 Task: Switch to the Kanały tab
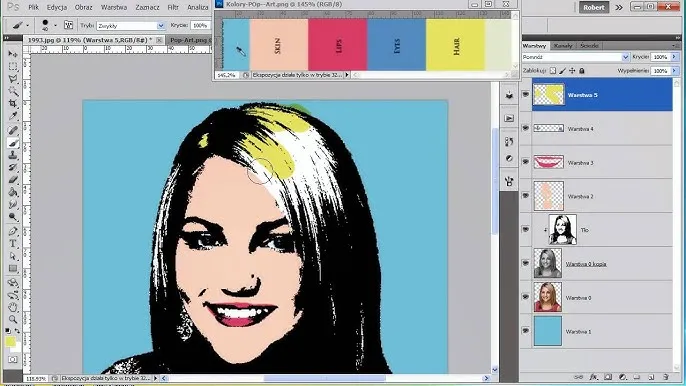click(x=563, y=46)
